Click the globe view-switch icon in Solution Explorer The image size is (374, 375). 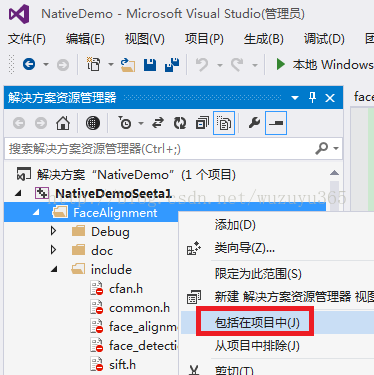(93, 123)
